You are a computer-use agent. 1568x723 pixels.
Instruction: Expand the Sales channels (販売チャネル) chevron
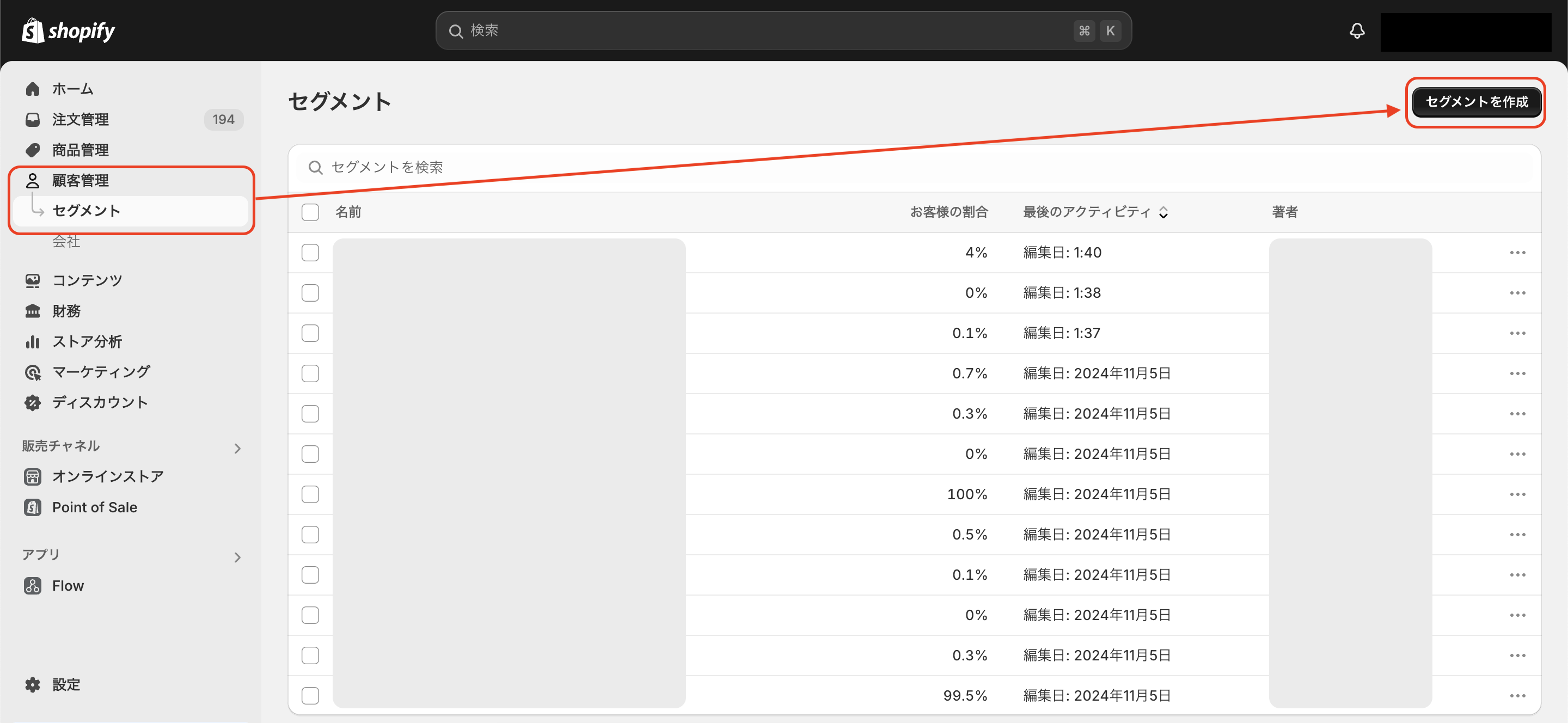click(x=237, y=449)
